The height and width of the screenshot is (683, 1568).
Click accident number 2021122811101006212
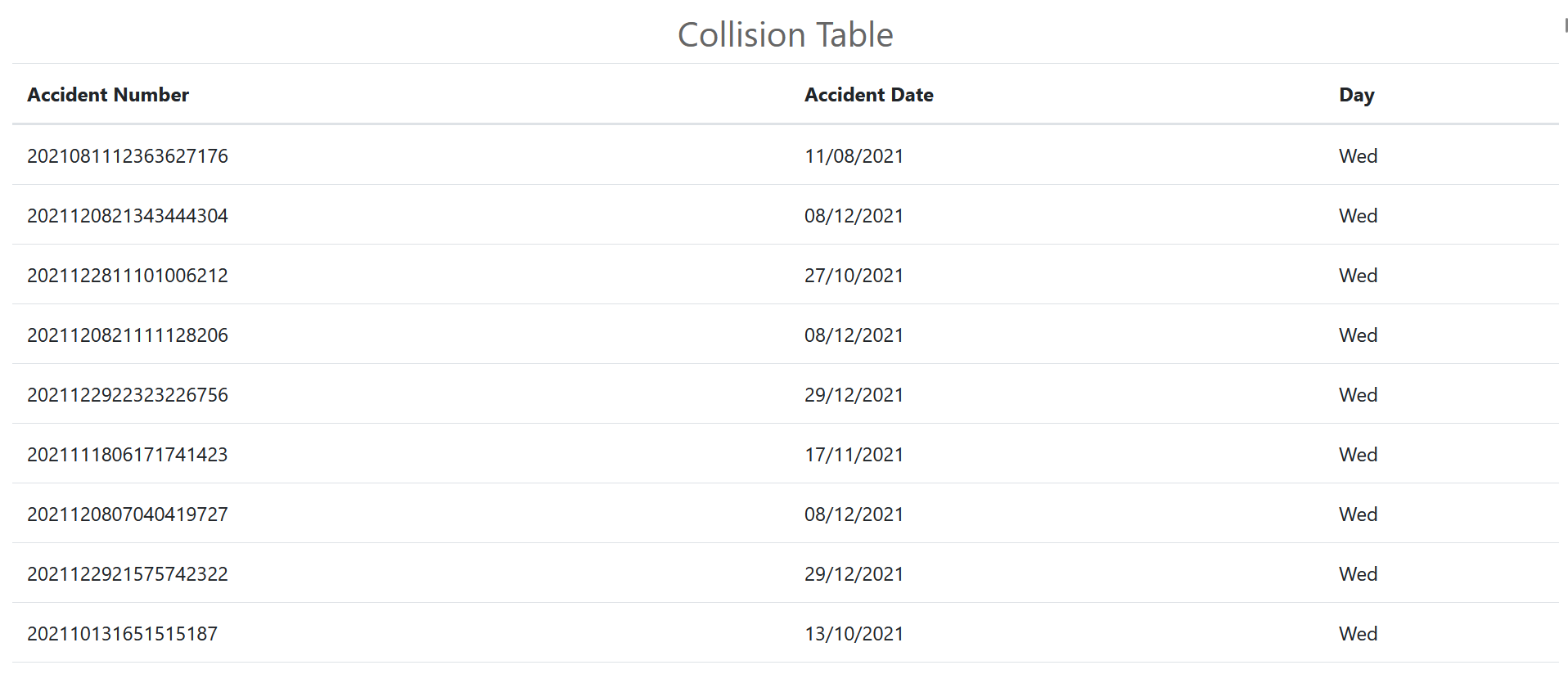128,276
